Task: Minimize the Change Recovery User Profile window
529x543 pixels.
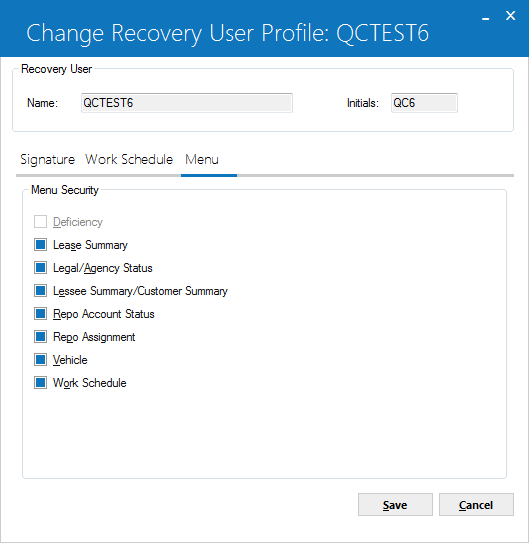Action: pyautogui.click(x=486, y=17)
